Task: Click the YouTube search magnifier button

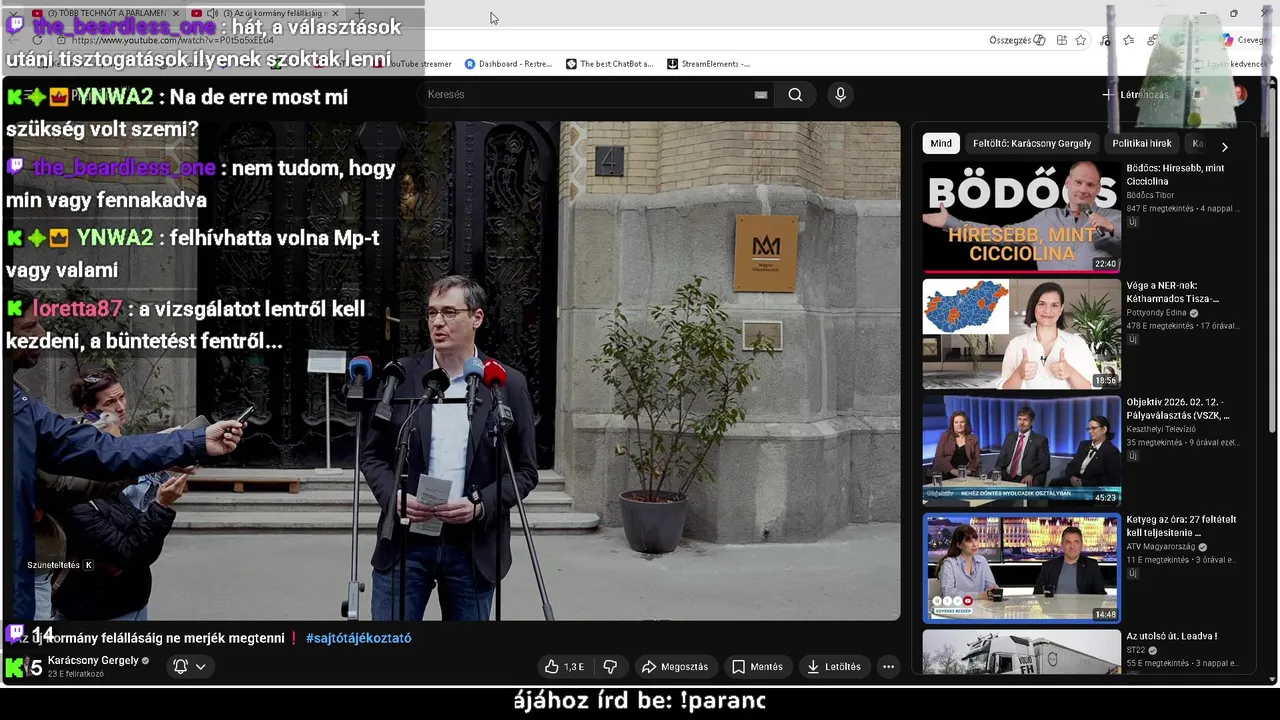Action: [795, 95]
